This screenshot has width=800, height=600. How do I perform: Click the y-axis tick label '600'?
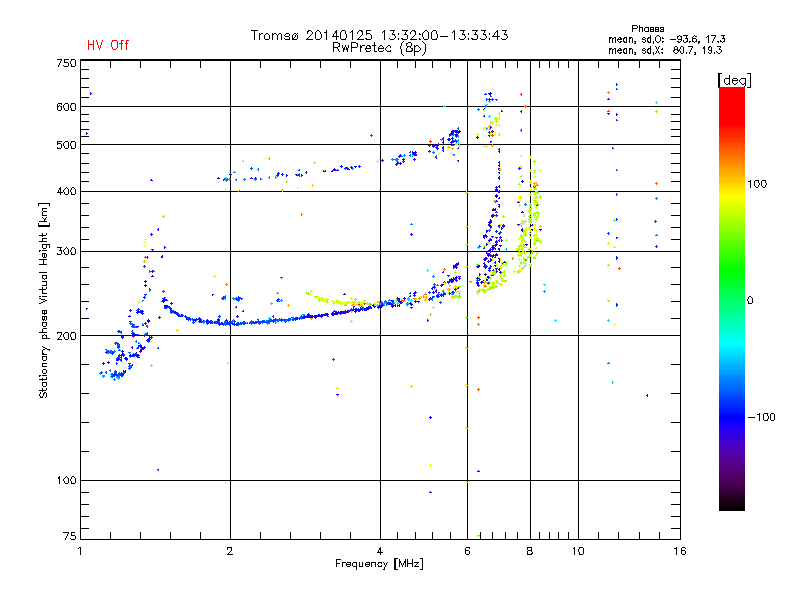point(67,107)
